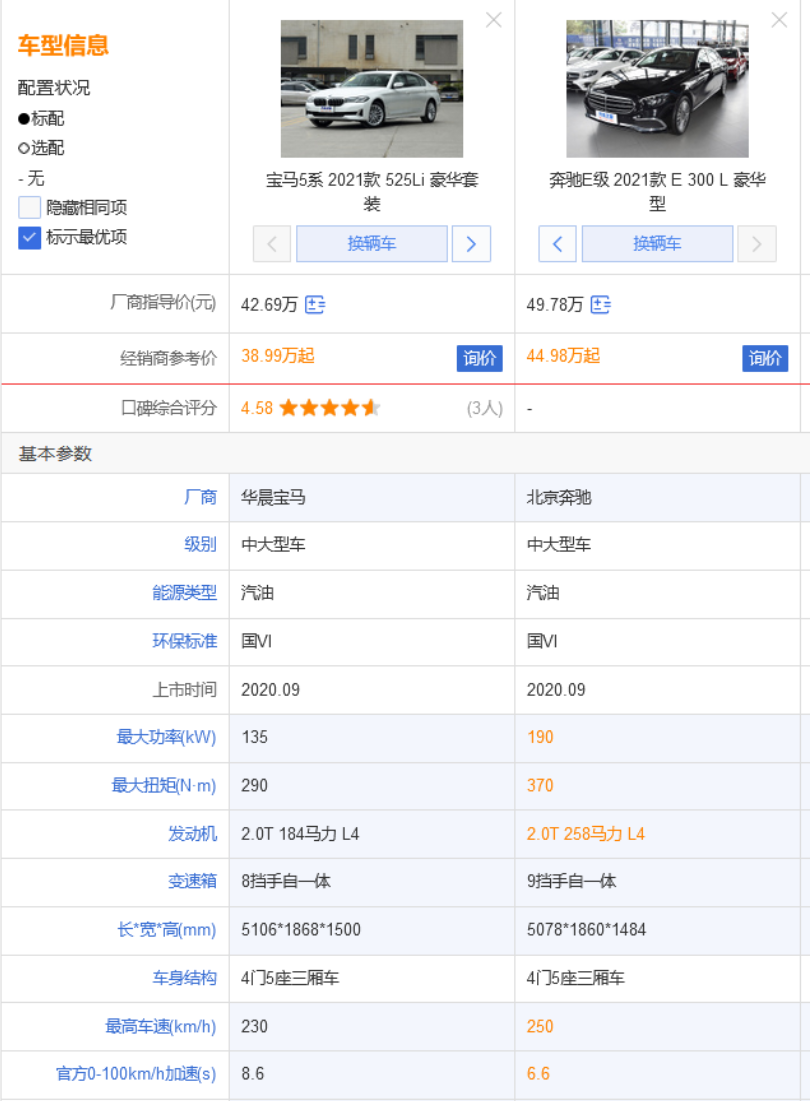
Task: Click the 基本参数 section header
Action: (x=55, y=454)
